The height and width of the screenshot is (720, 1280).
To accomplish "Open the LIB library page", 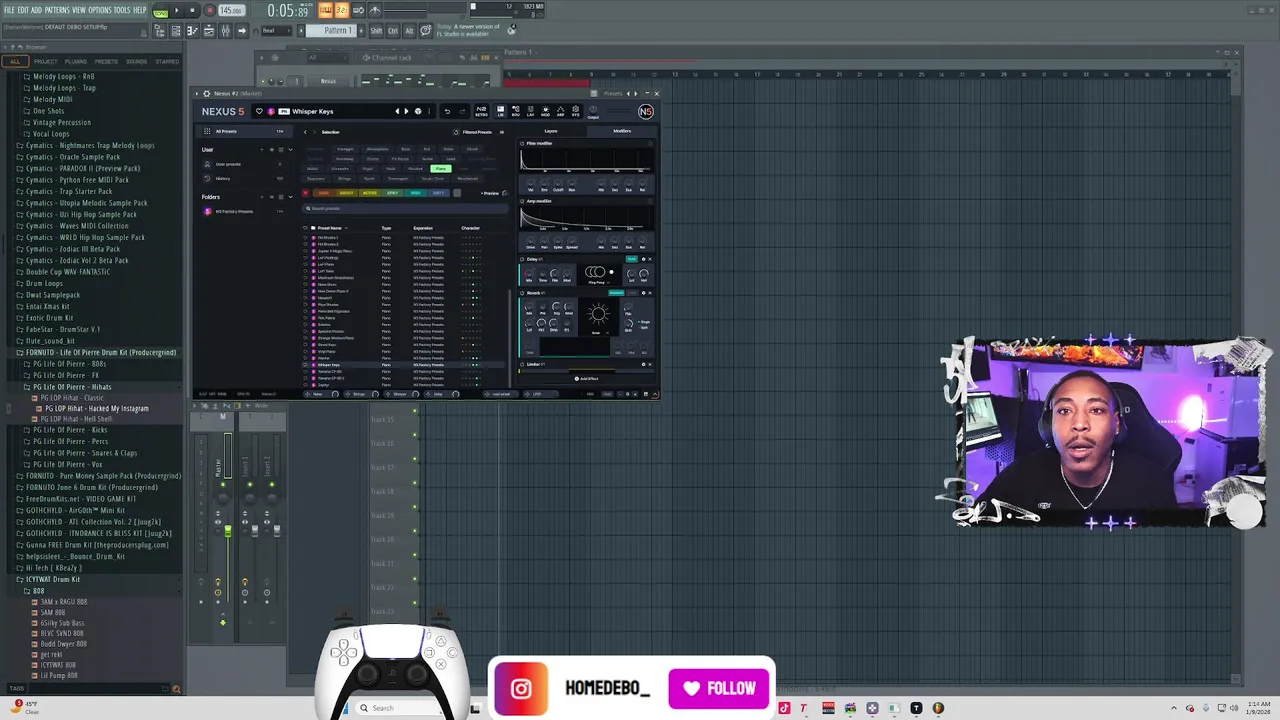I will pos(501,112).
